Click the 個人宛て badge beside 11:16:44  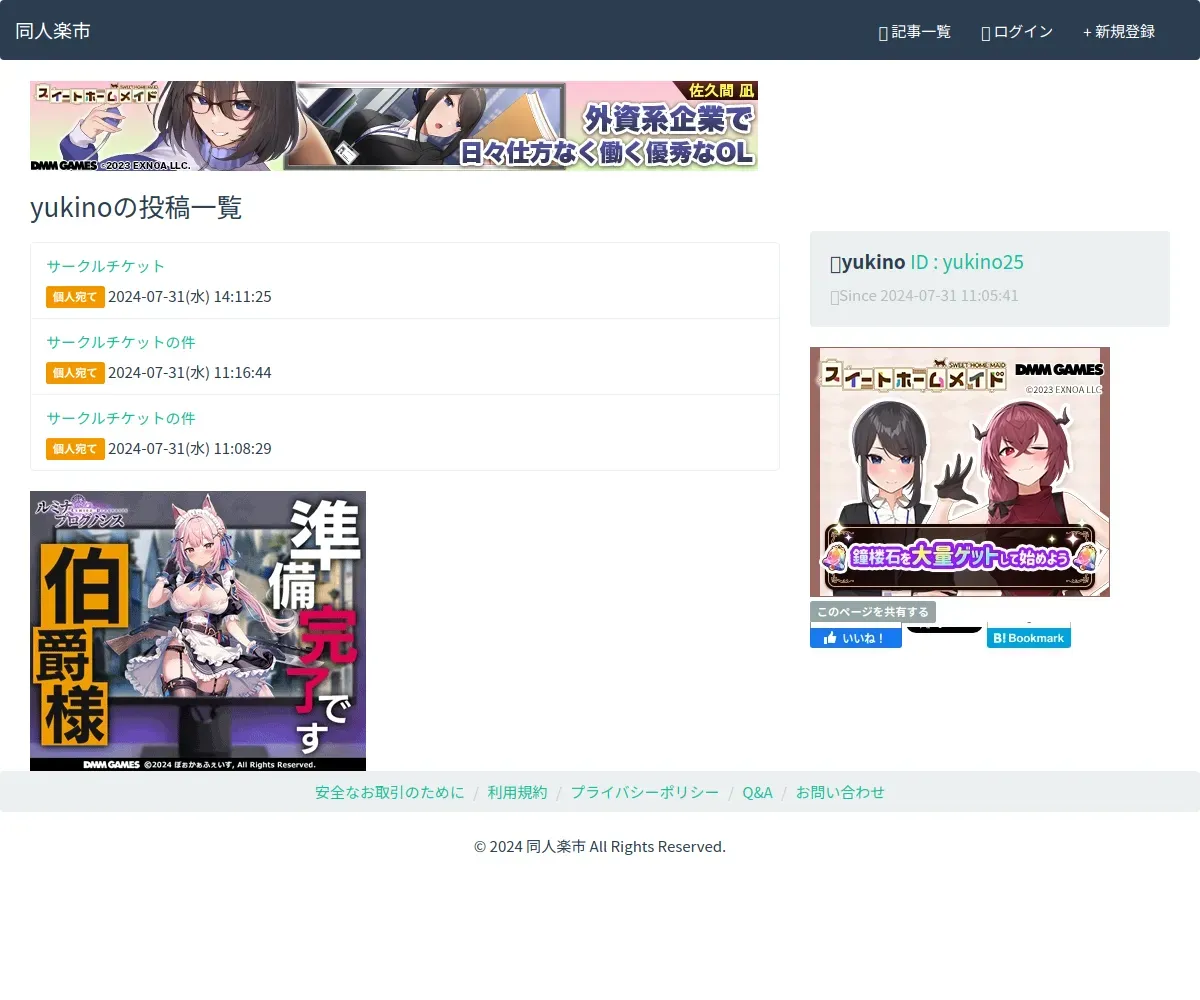coord(75,373)
